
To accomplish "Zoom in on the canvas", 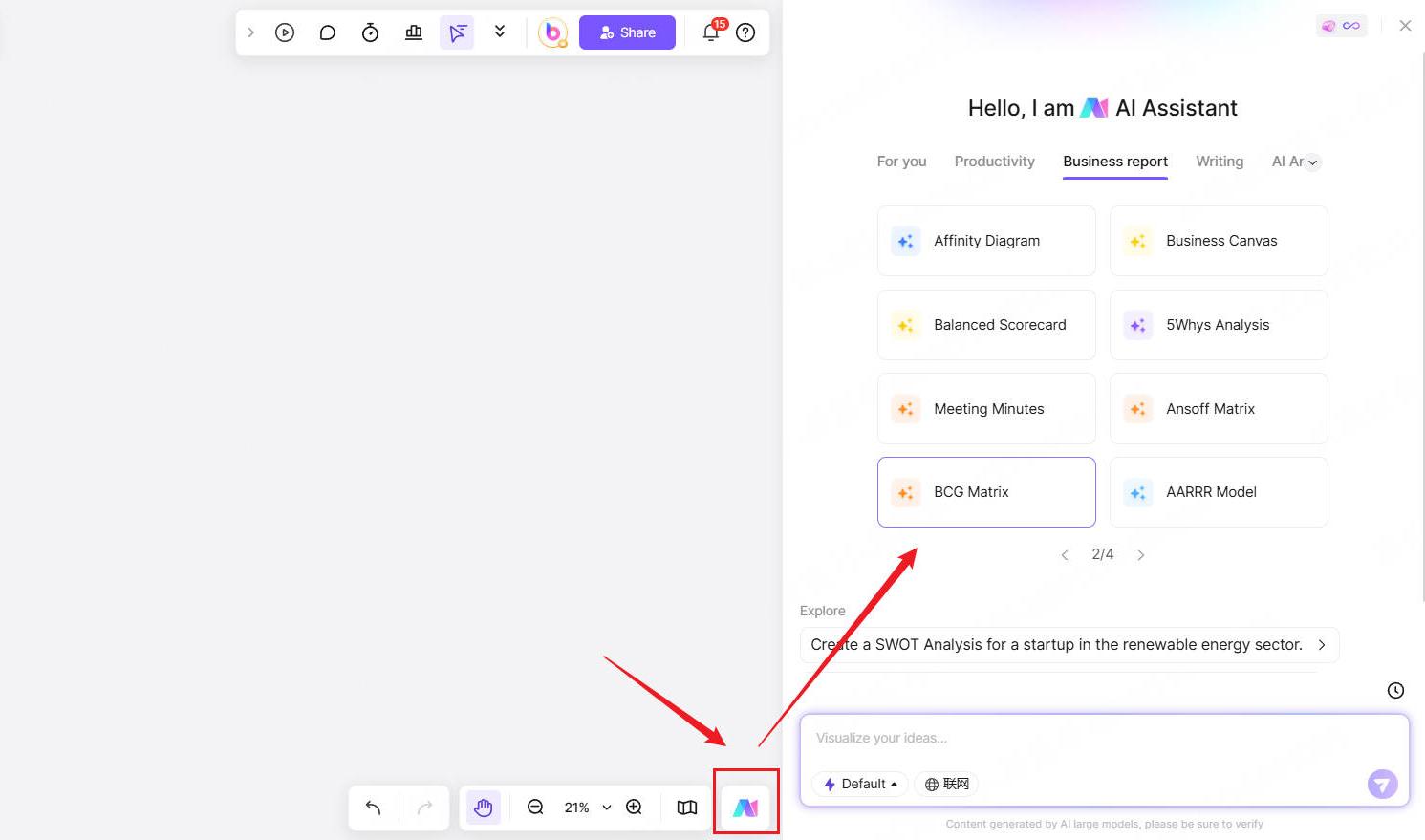I will [634, 808].
